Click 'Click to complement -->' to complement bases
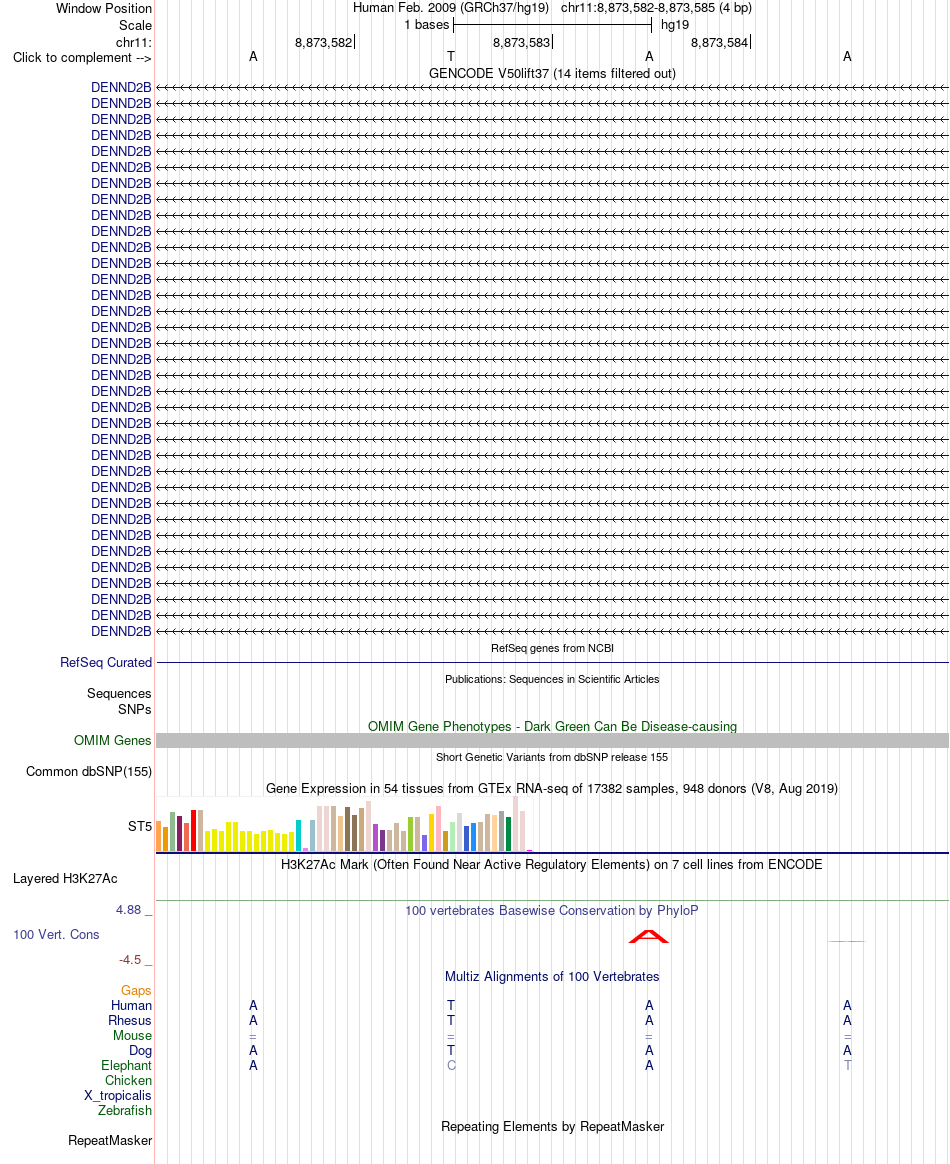This screenshot has height=1164, width=950. [82, 58]
